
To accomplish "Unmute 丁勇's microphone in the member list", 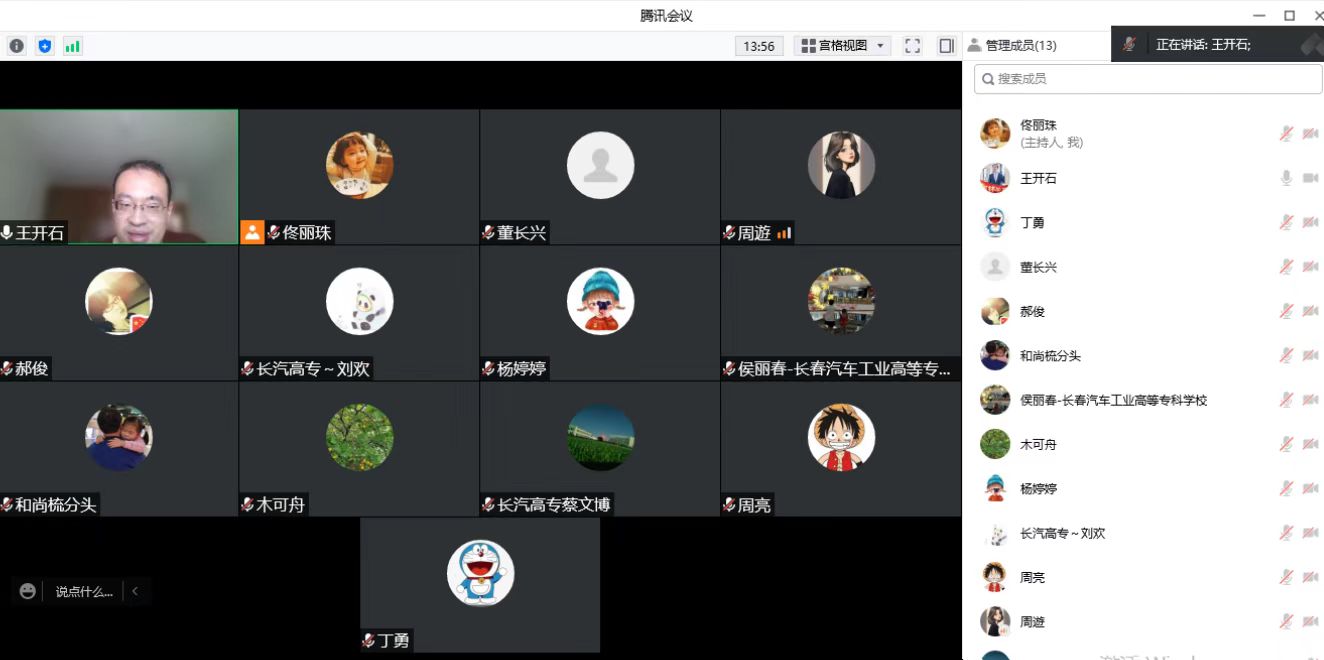I will (1287, 222).
